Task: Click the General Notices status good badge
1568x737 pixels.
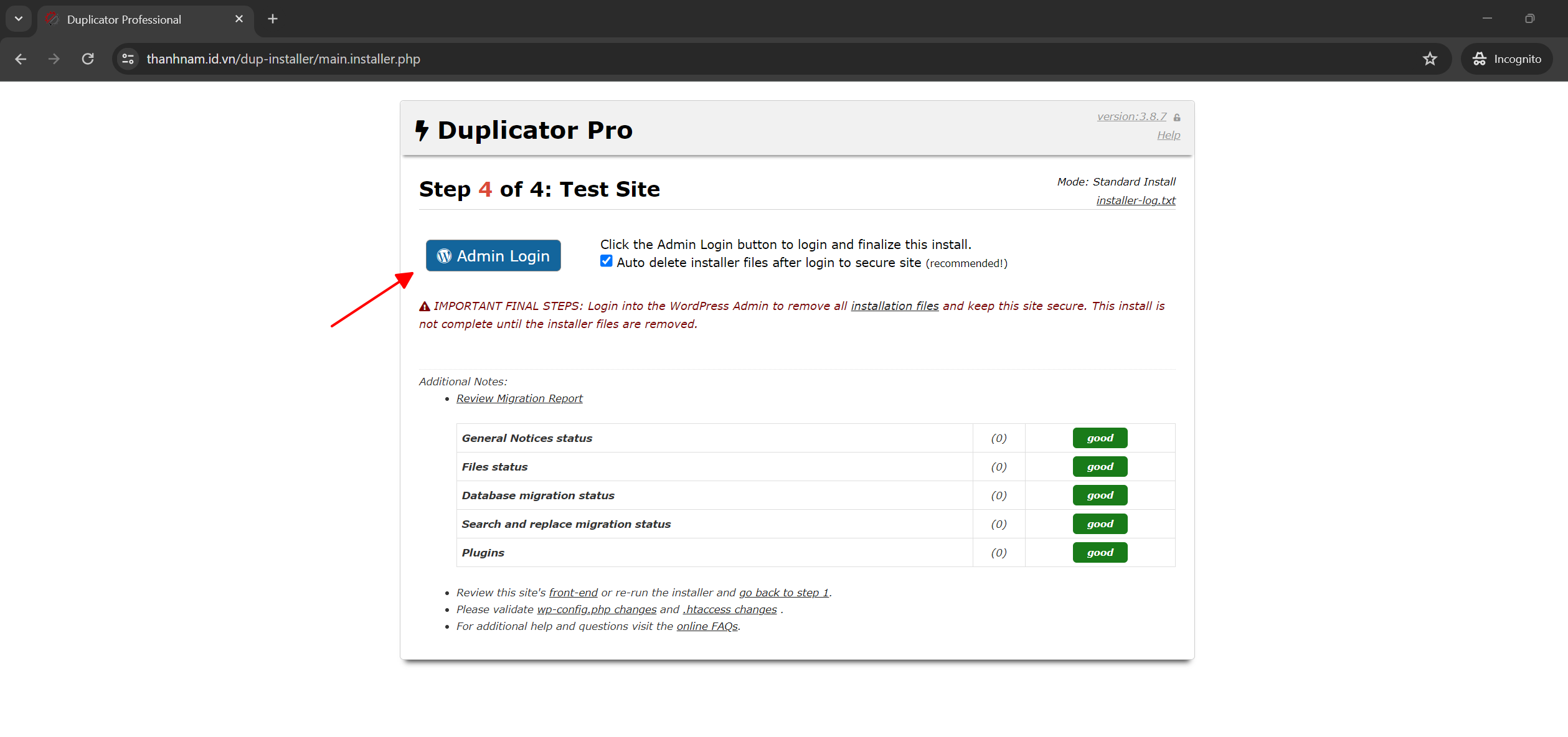Action: pos(1100,438)
